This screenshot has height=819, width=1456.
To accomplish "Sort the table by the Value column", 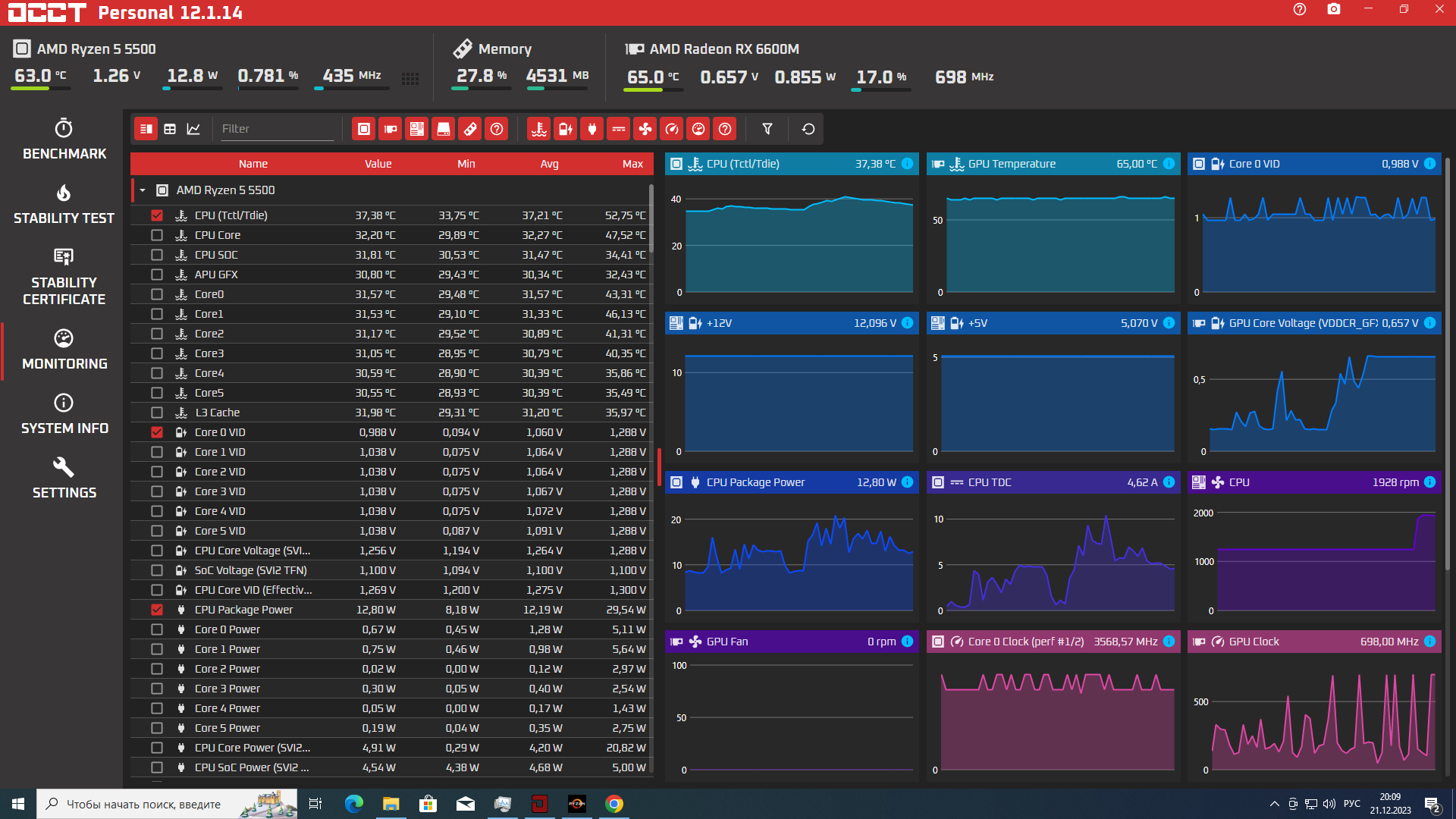I will (x=378, y=164).
